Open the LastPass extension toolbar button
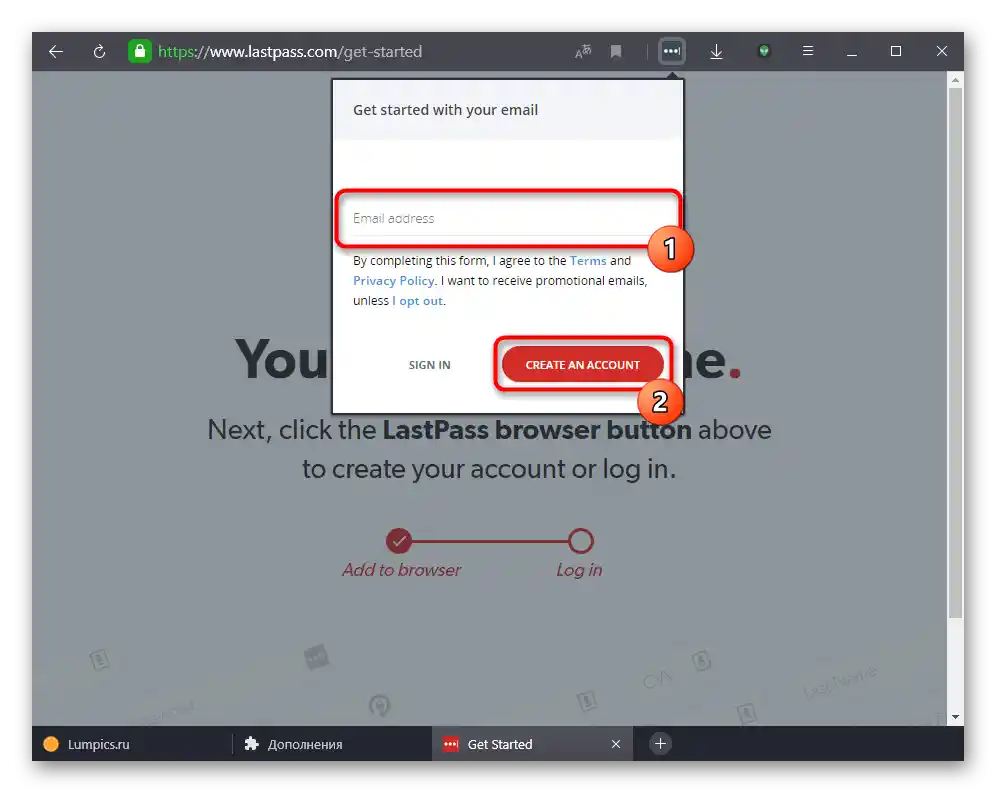The image size is (996, 793). pyautogui.click(x=671, y=51)
